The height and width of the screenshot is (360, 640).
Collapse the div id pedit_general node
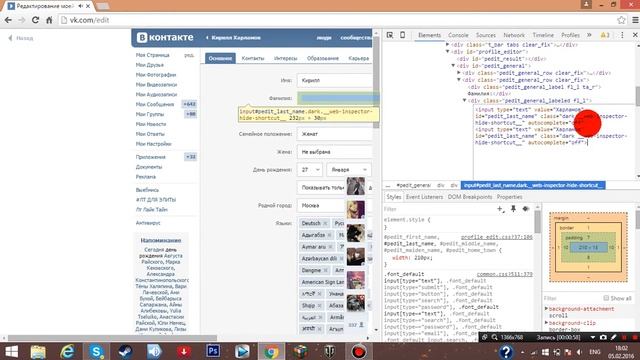pyautogui.click(x=453, y=66)
